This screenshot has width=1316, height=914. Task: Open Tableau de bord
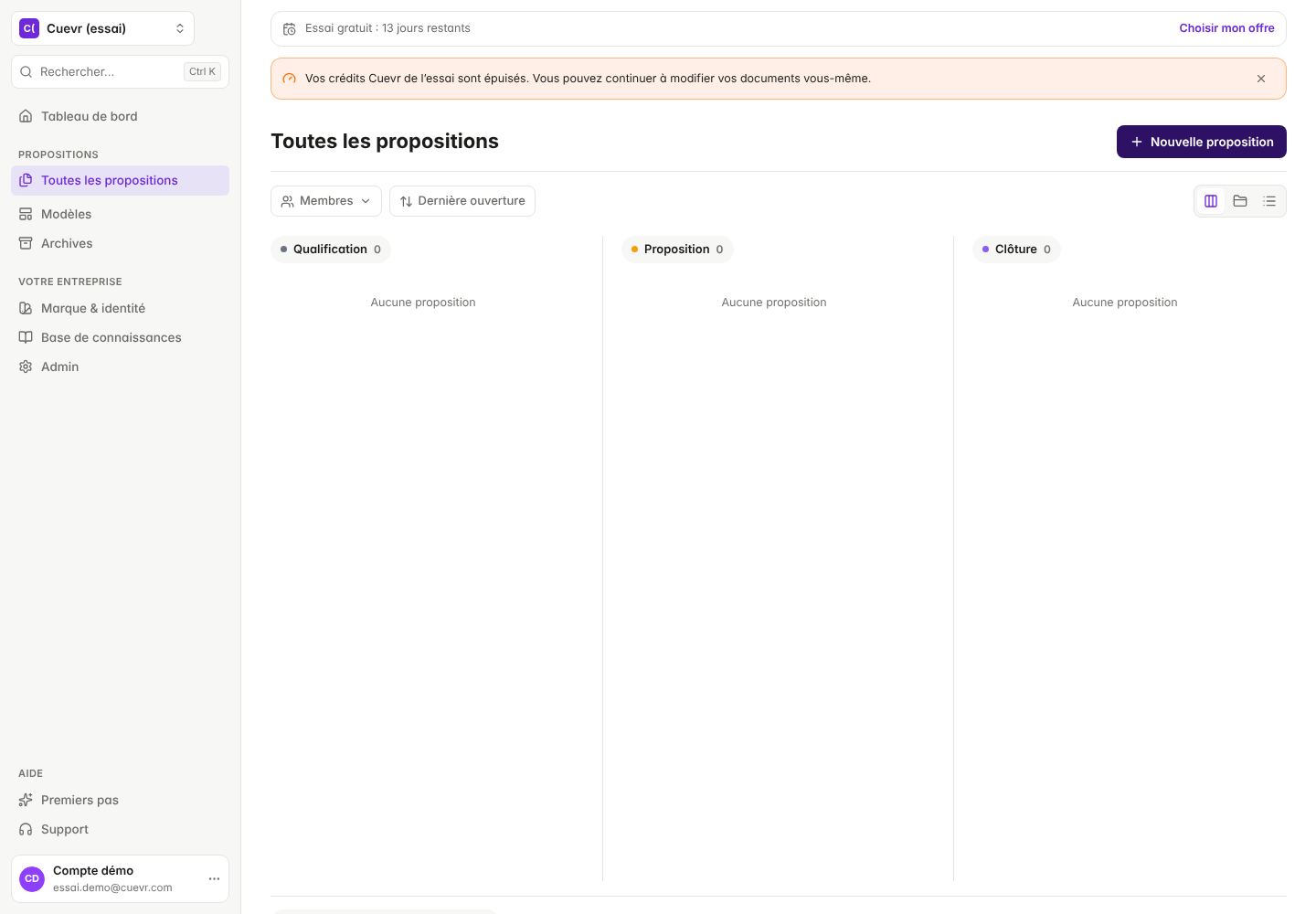pyautogui.click(x=120, y=116)
